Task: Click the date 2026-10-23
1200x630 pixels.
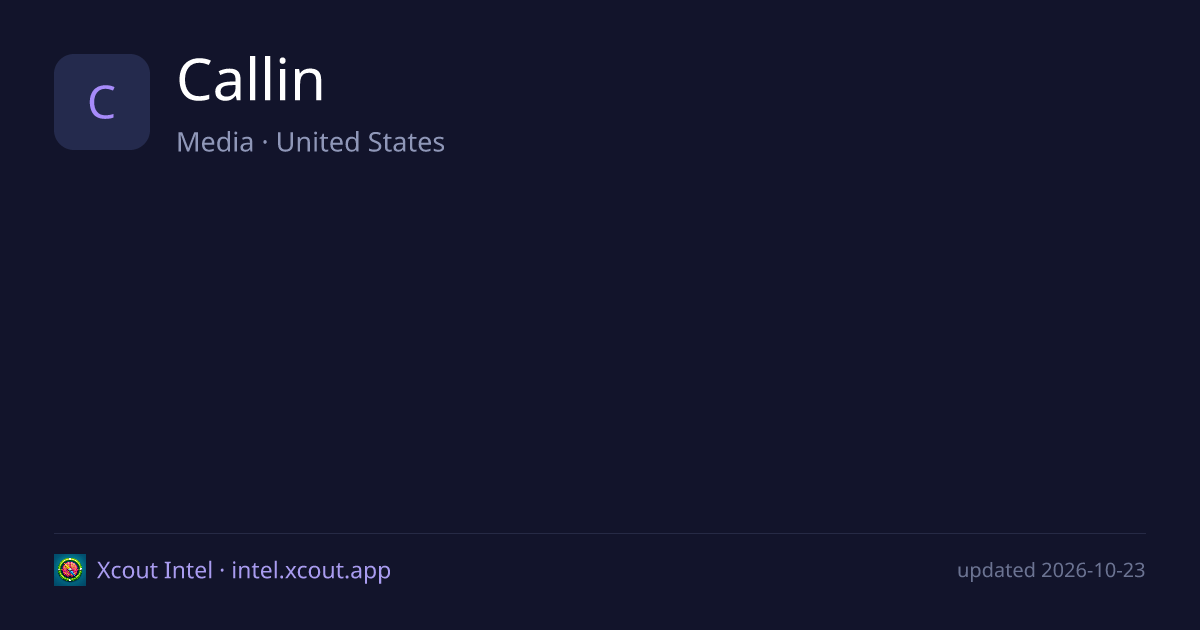Action: (x=1093, y=570)
